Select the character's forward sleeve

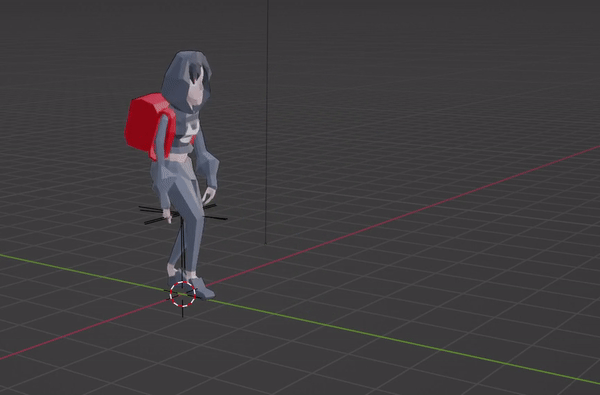207,165
